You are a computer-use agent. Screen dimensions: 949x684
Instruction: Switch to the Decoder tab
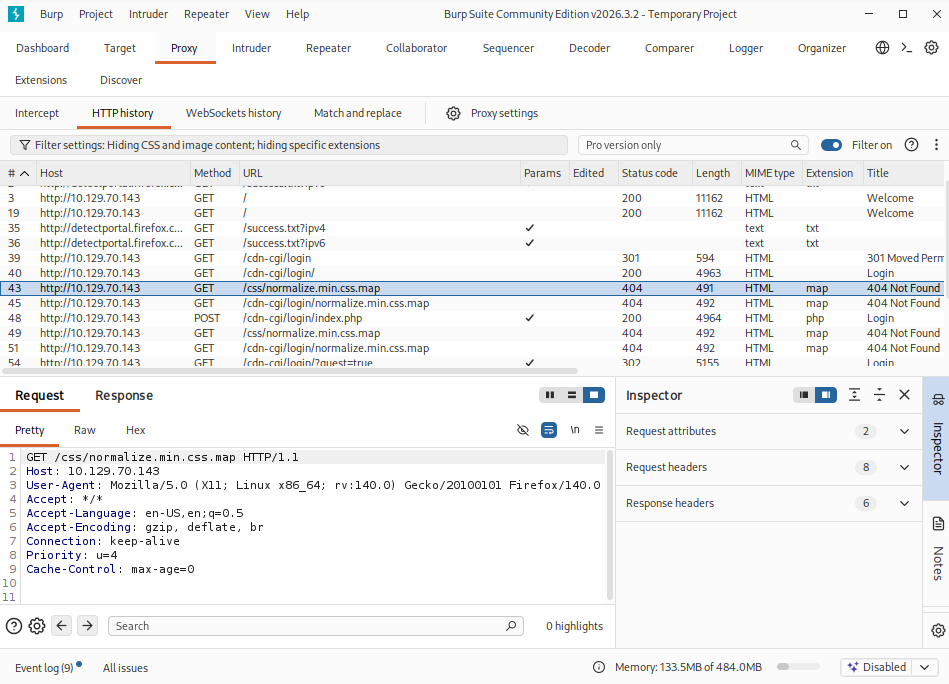(x=589, y=48)
